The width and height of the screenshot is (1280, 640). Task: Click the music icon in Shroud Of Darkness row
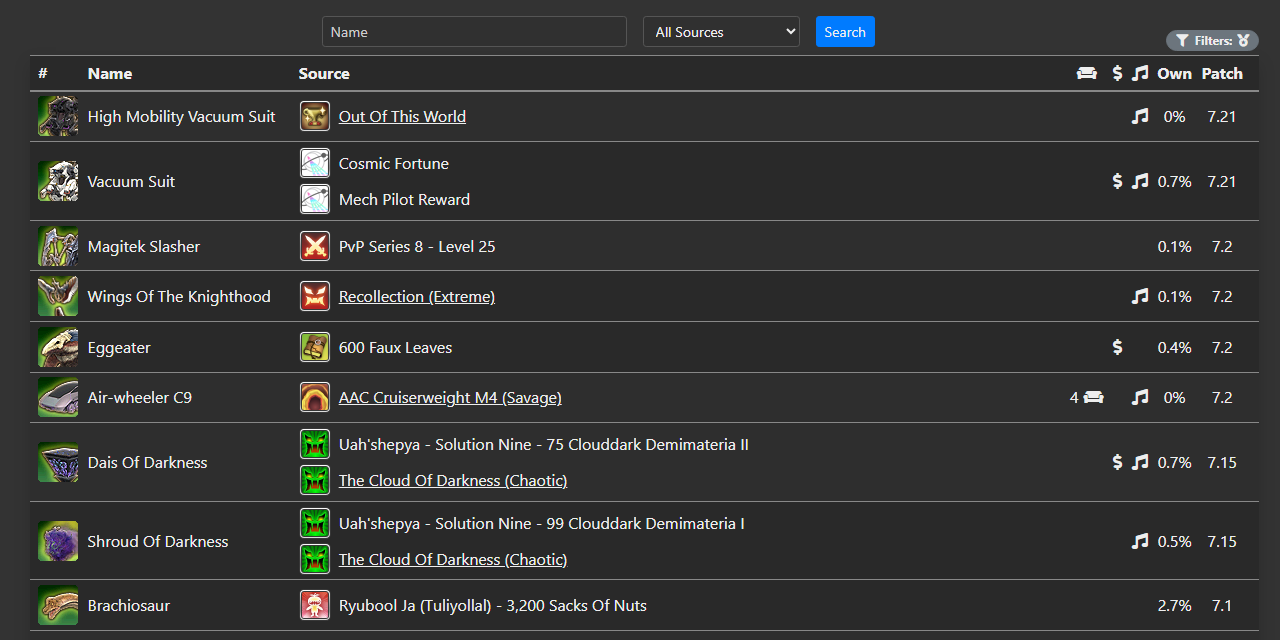point(1140,541)
